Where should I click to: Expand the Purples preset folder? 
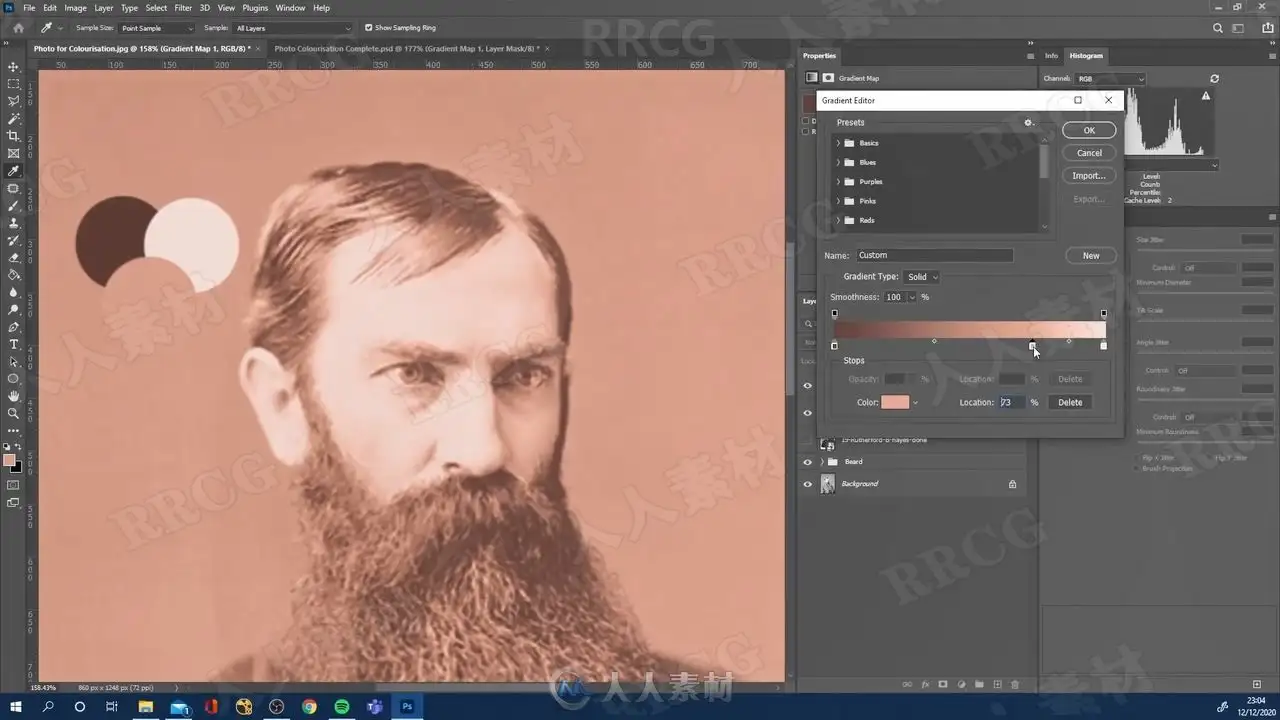point(838,182)
